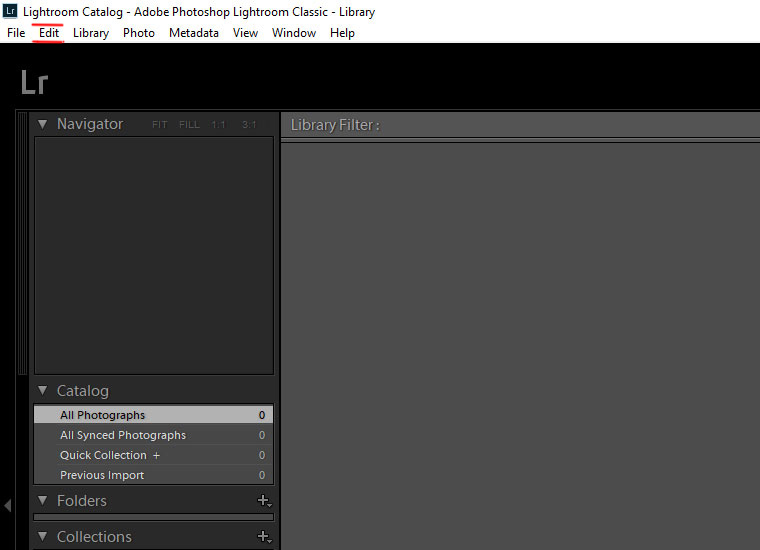The image size is (760, 550).
Task: Click the Navigator preview area
Action: pyautogui.click(x=154, y=255)
